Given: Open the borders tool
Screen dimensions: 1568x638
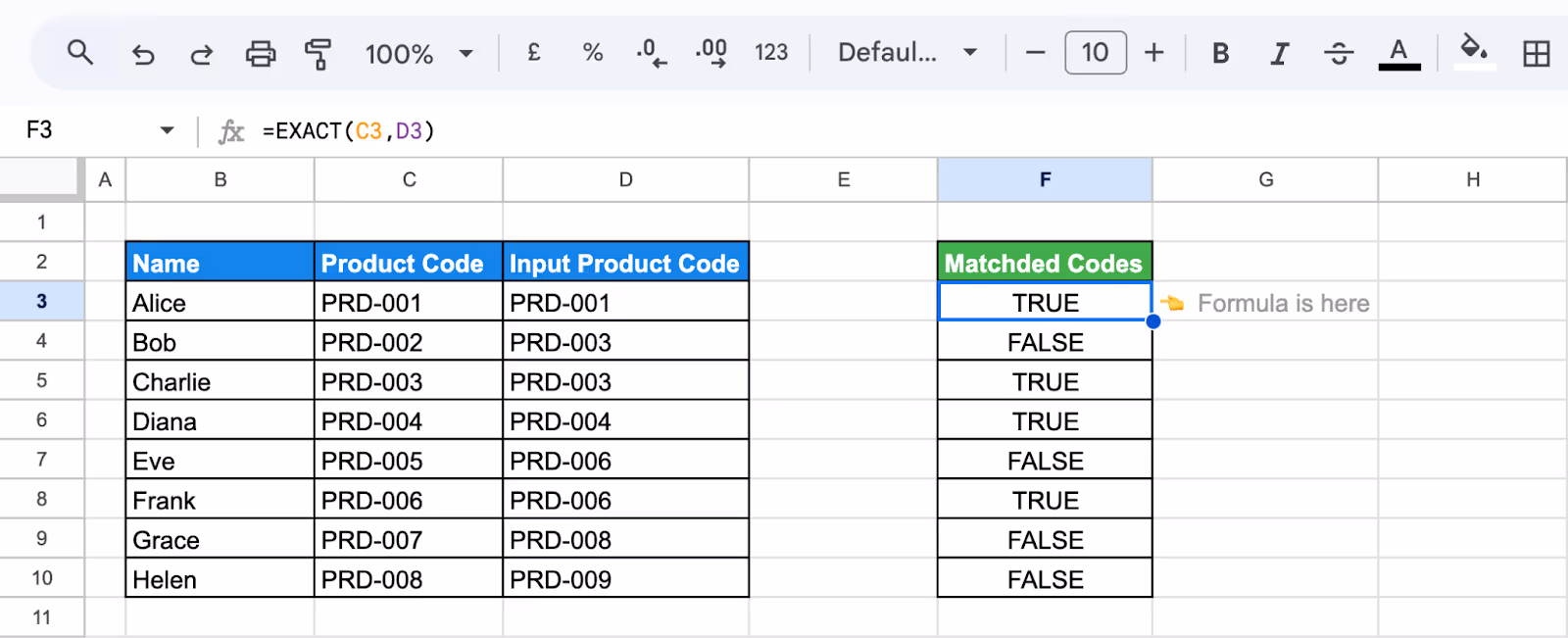Looking at the screenshot, I should point(1537,53).
